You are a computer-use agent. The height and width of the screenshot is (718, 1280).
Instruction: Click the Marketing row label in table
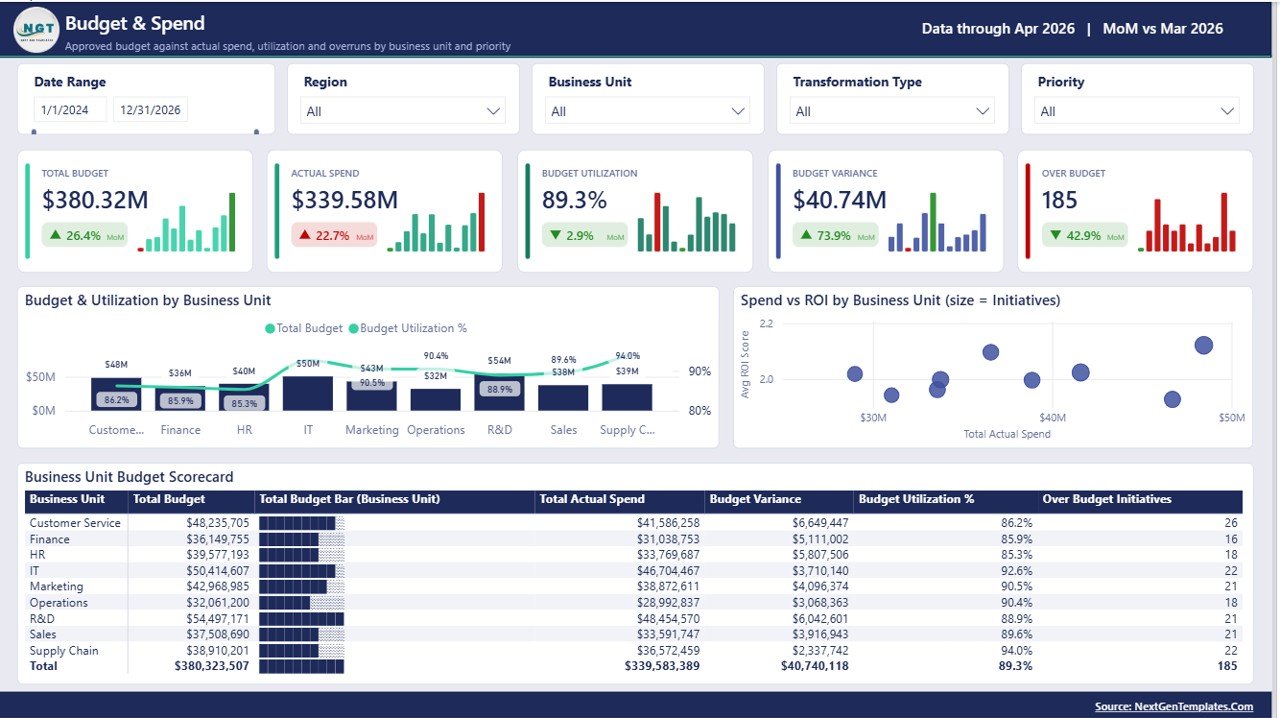pyautogui.click(x=56, y=586)
